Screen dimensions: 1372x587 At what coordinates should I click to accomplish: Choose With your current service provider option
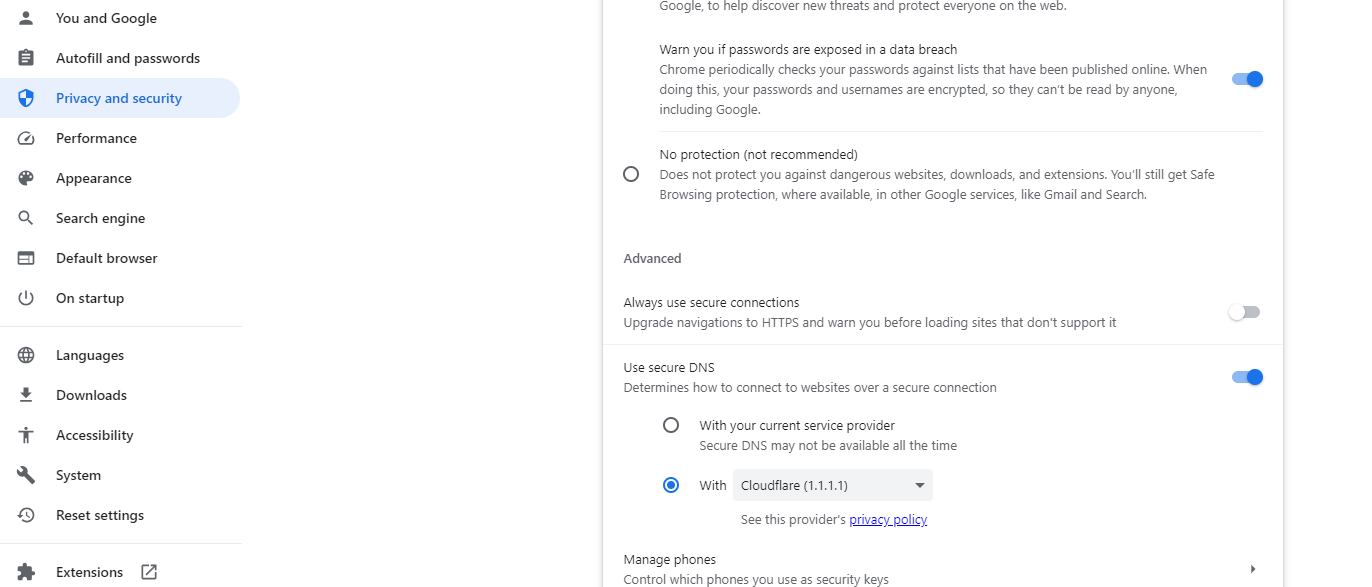[x=671, y=424]
